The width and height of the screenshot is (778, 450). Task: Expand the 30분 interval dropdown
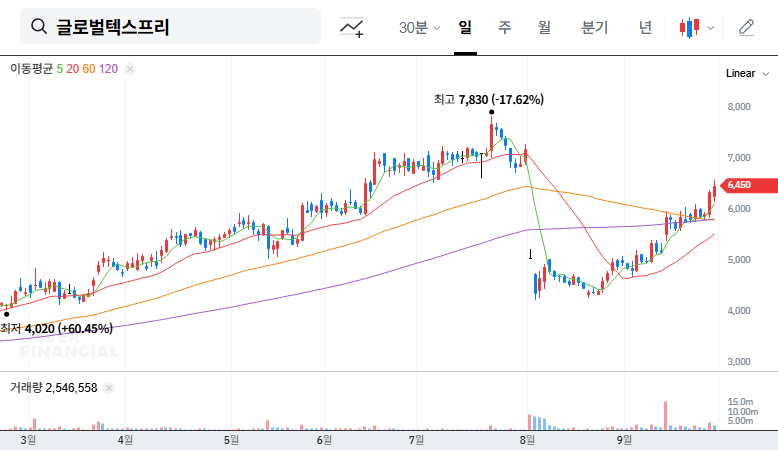(419, 27)
